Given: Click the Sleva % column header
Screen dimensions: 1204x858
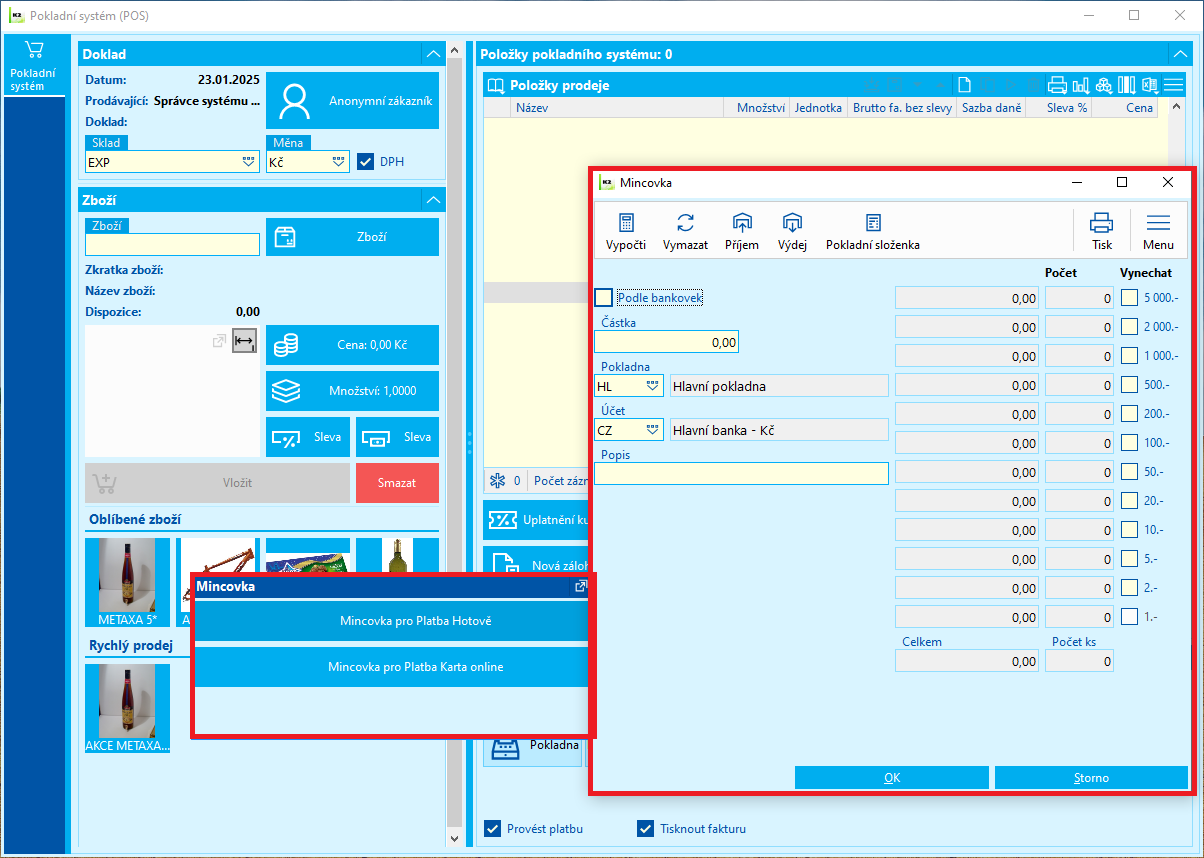Looking at the screenshot, I should coord(1058,108).
